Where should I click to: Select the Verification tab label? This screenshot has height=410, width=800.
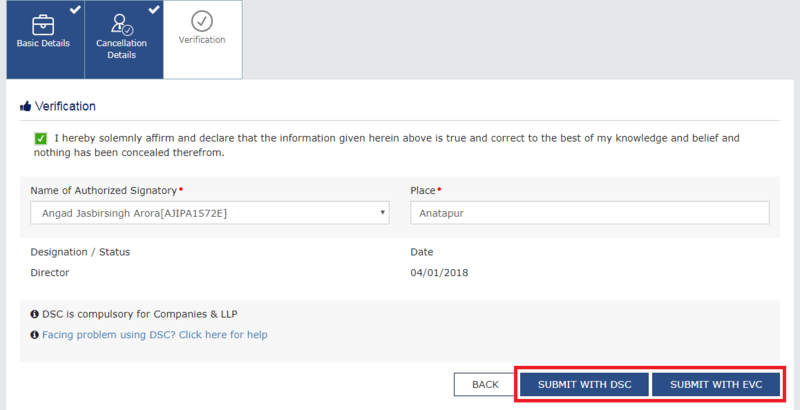click(202, 40)
